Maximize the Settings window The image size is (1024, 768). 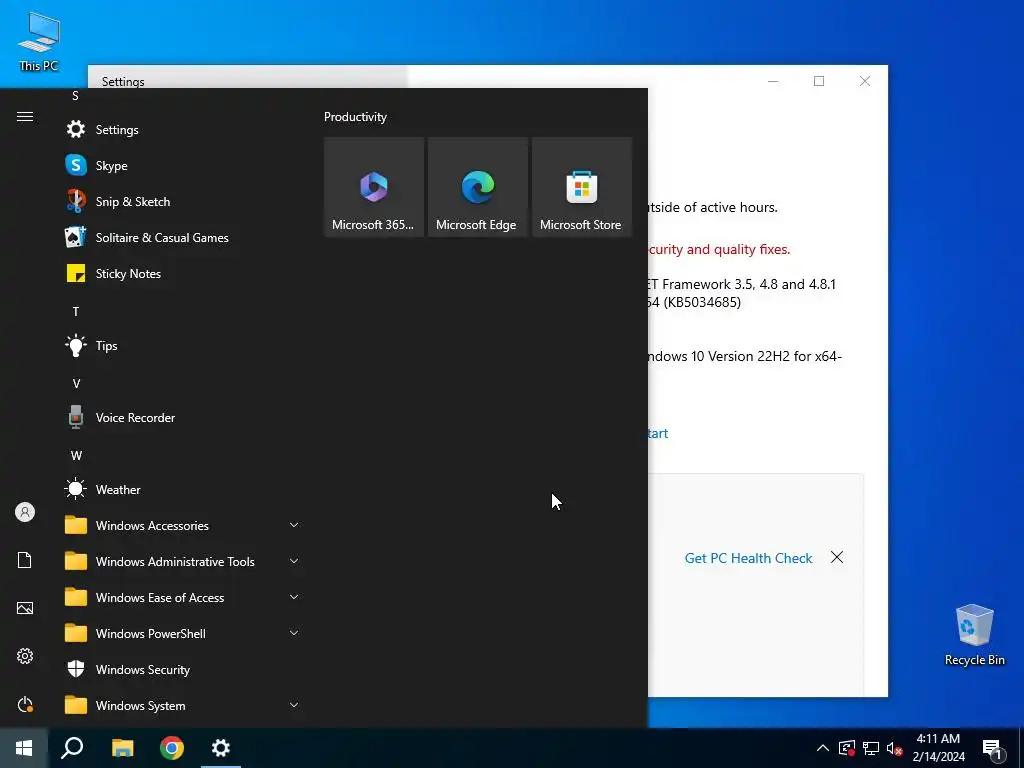819,81
